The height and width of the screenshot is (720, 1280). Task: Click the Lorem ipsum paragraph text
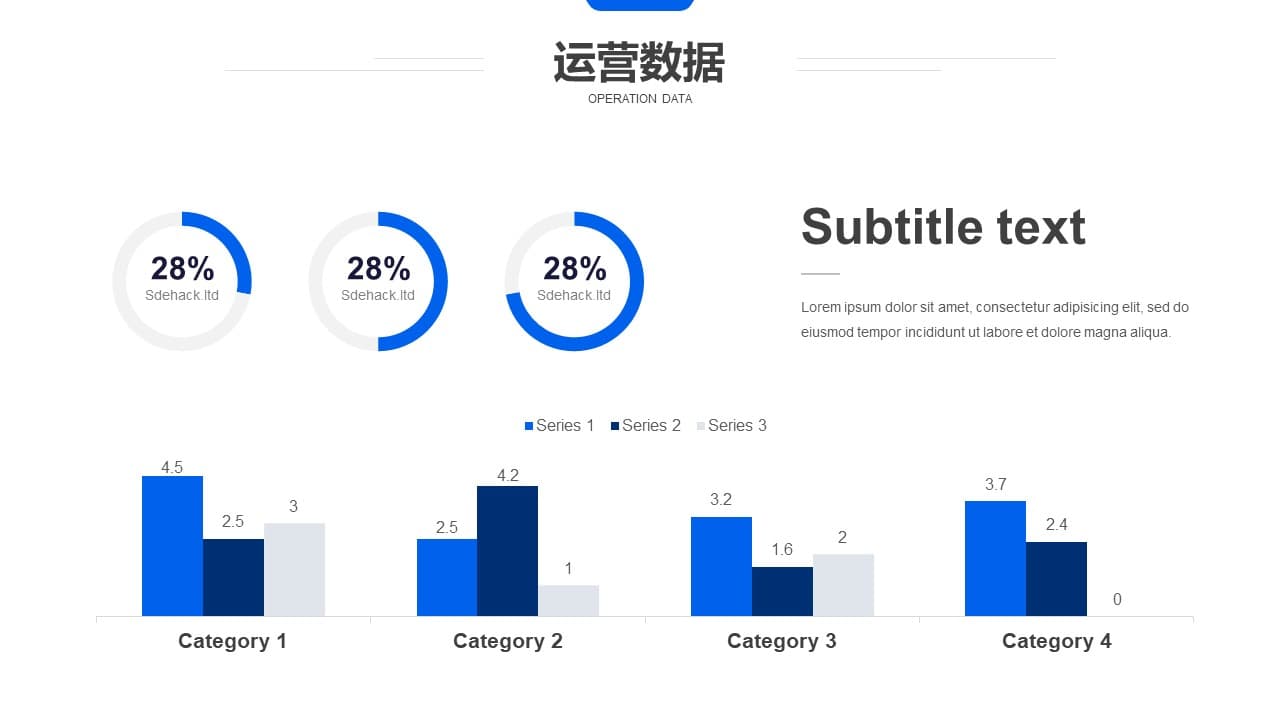(995, 320)
